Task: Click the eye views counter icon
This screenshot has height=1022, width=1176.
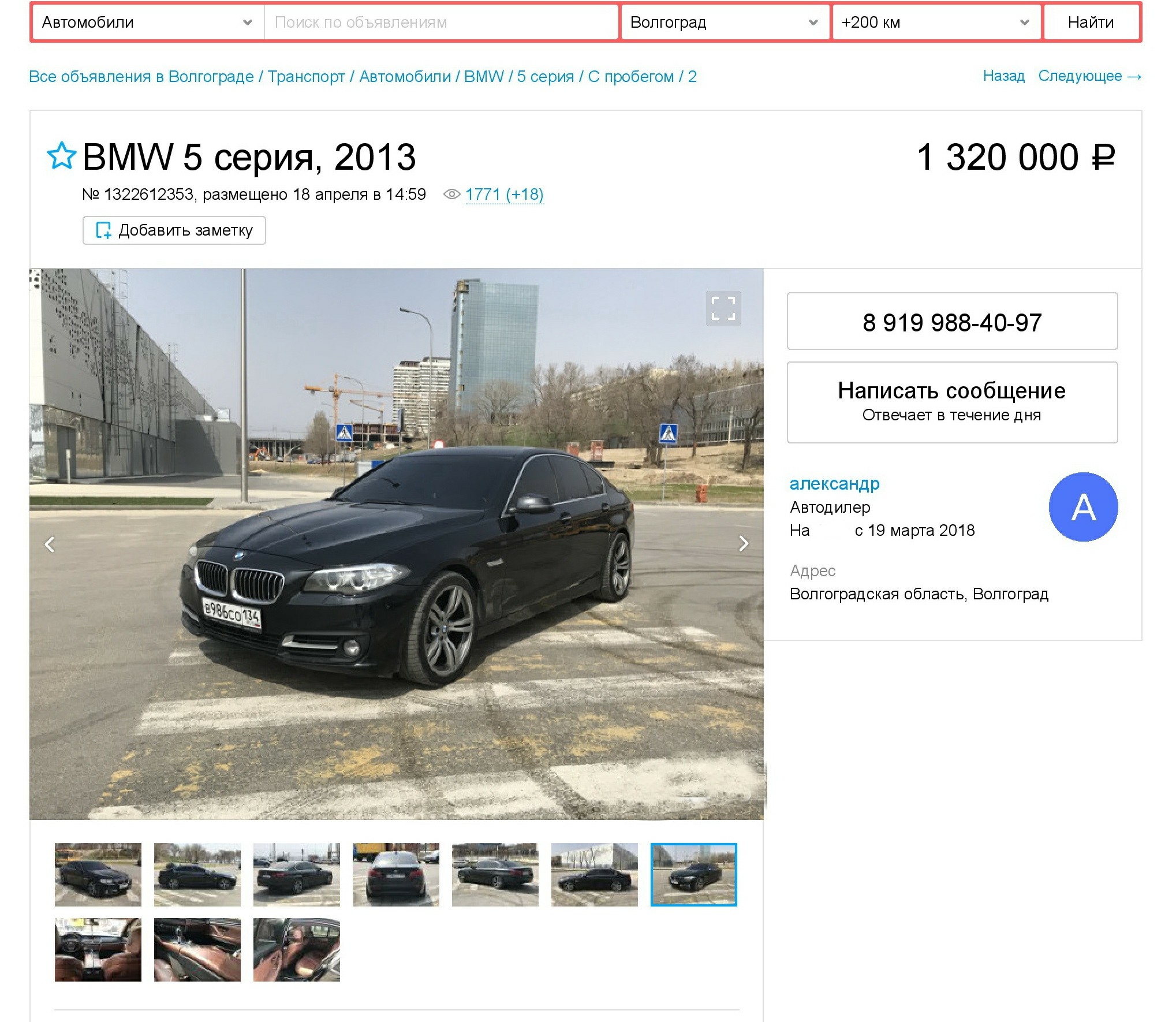Action: click(451, 195)
